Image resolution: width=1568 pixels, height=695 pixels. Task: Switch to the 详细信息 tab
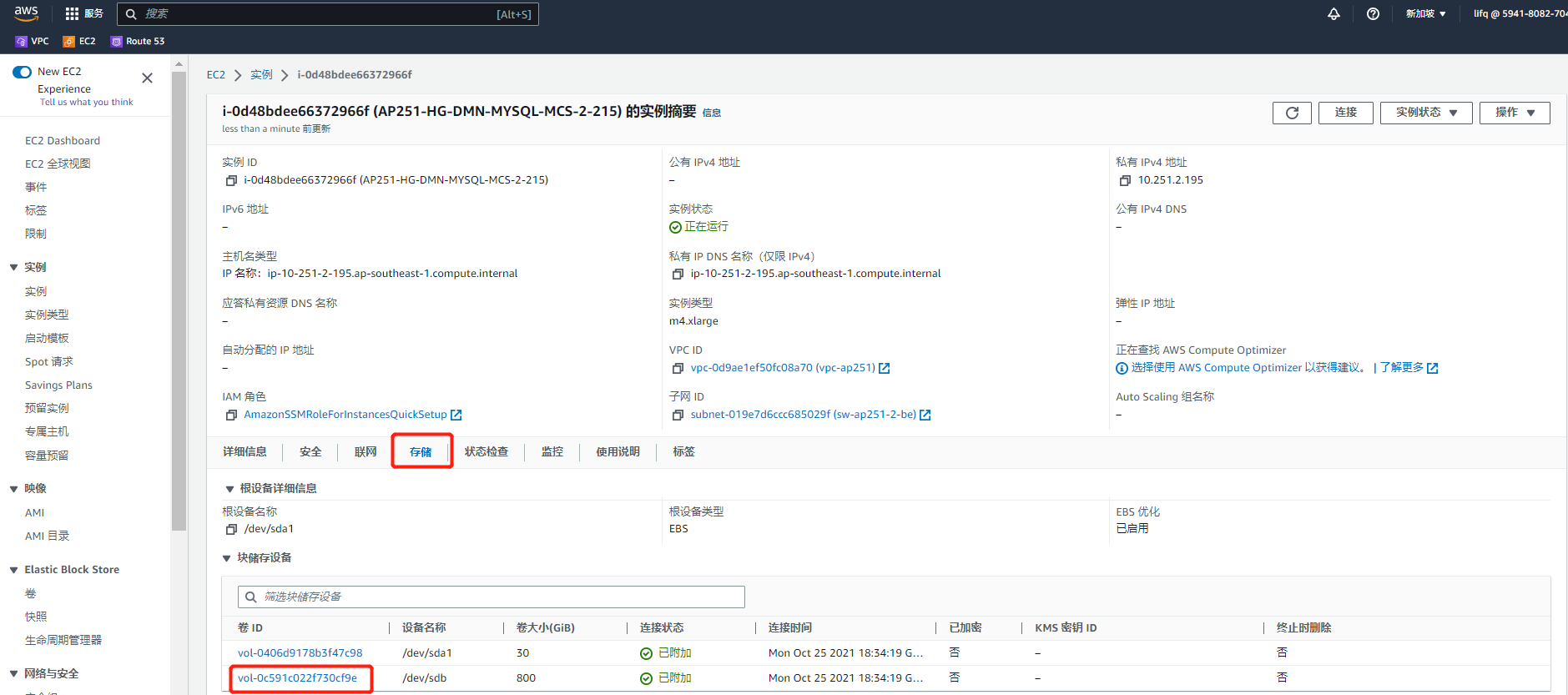245,452
